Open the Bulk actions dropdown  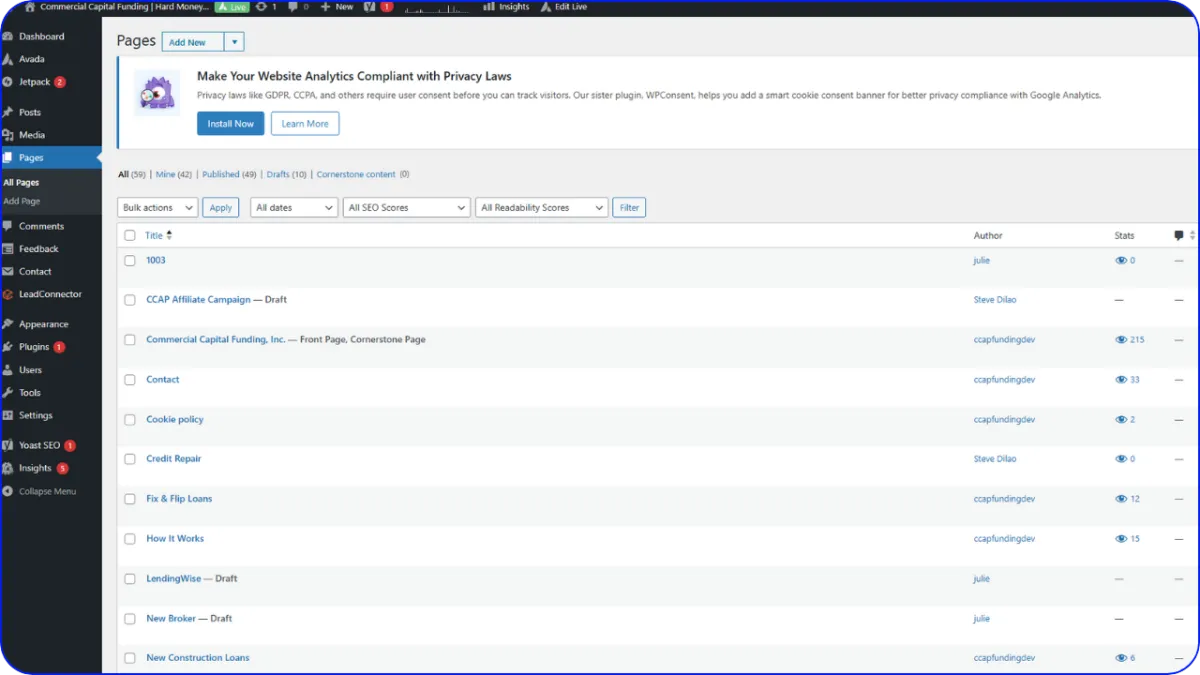158,208
